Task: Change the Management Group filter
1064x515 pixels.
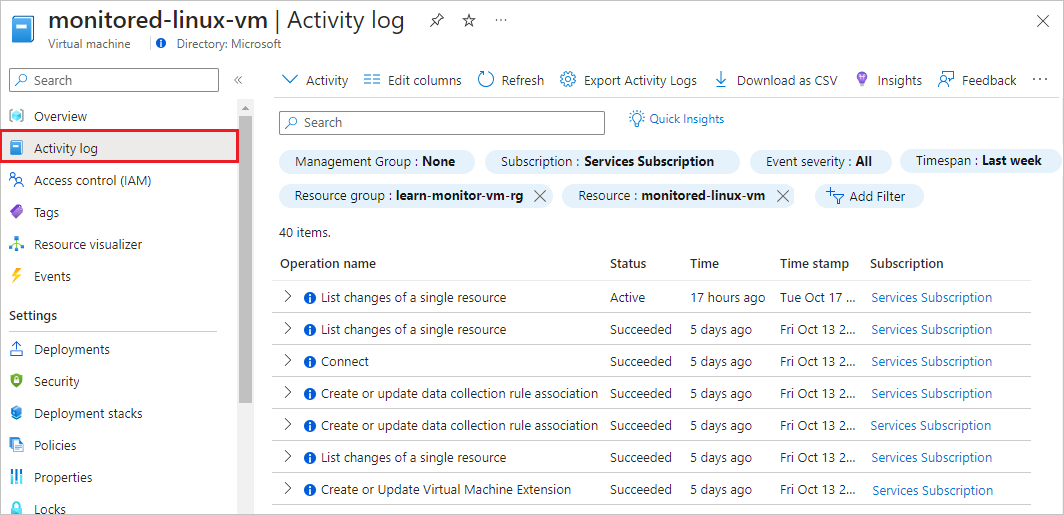Action: (x=375, y=162)
